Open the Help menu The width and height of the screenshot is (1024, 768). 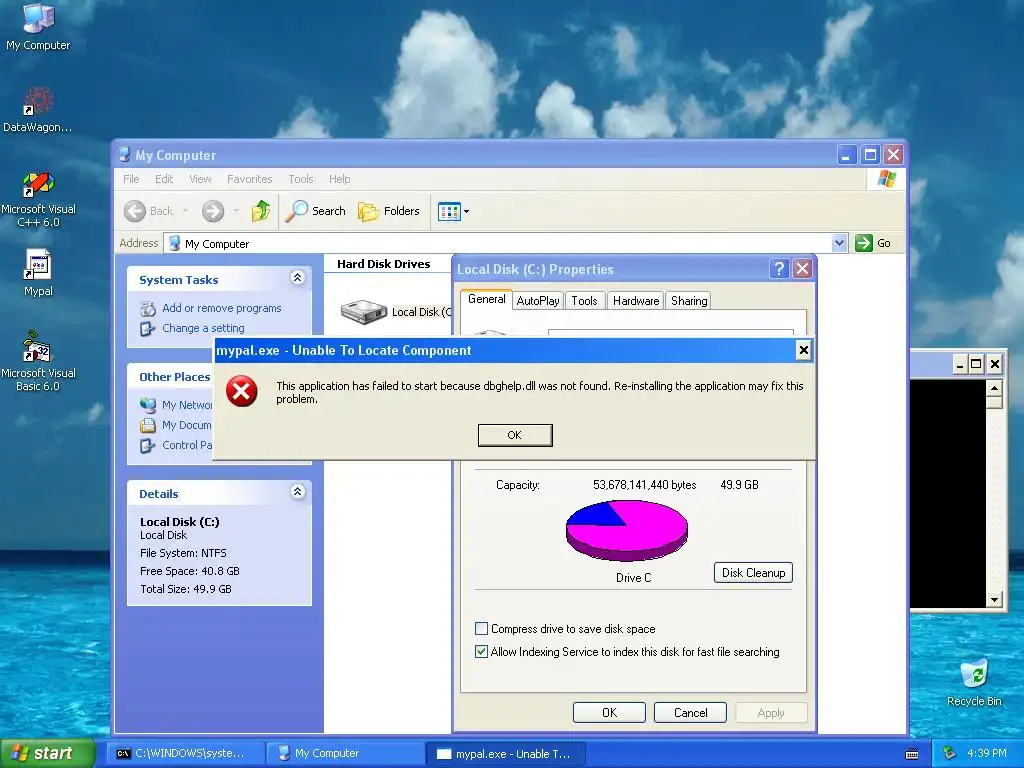point(340,179)
